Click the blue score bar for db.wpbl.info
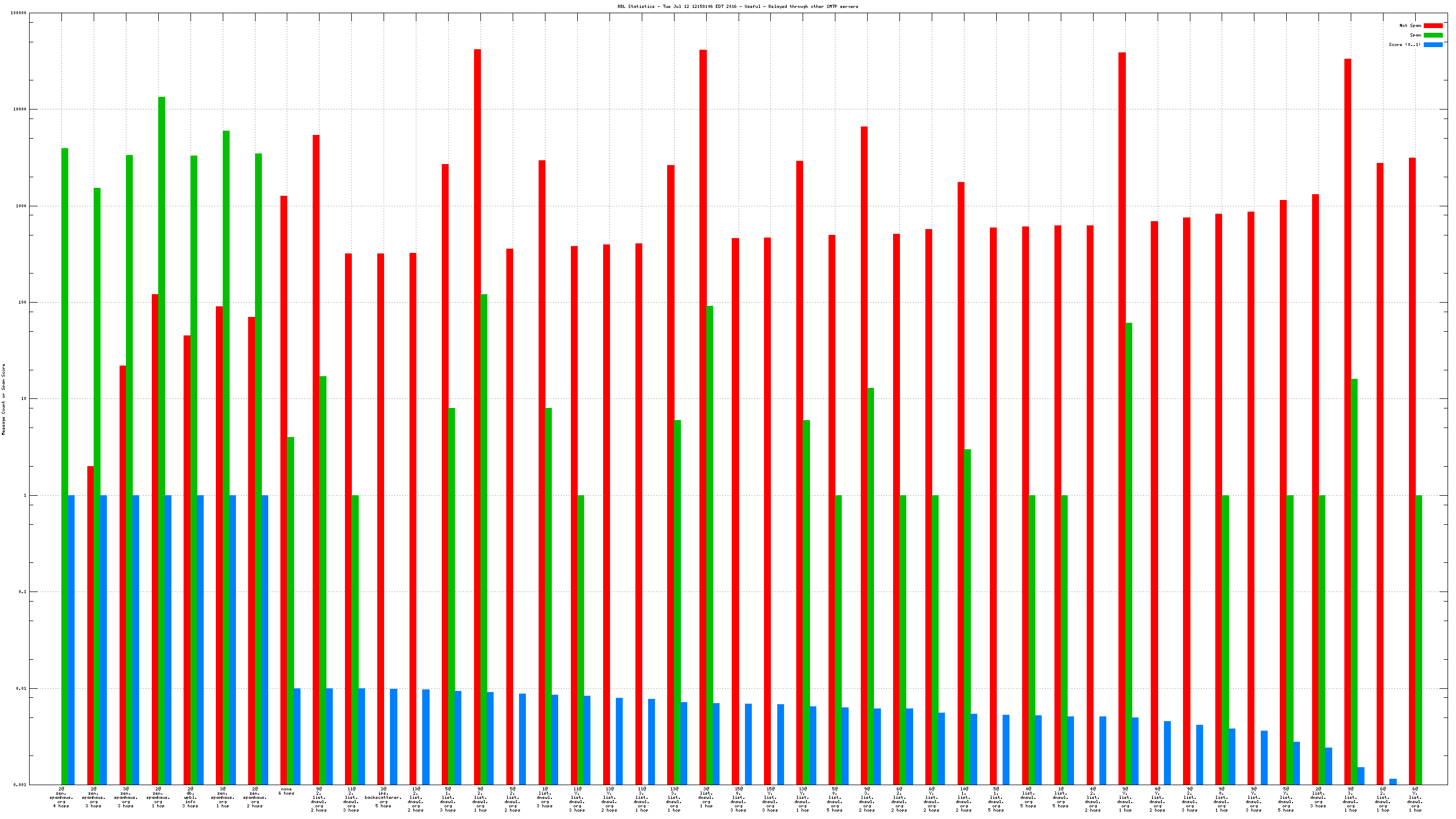This screenshot has width=1456, height=819. point(200,640)
